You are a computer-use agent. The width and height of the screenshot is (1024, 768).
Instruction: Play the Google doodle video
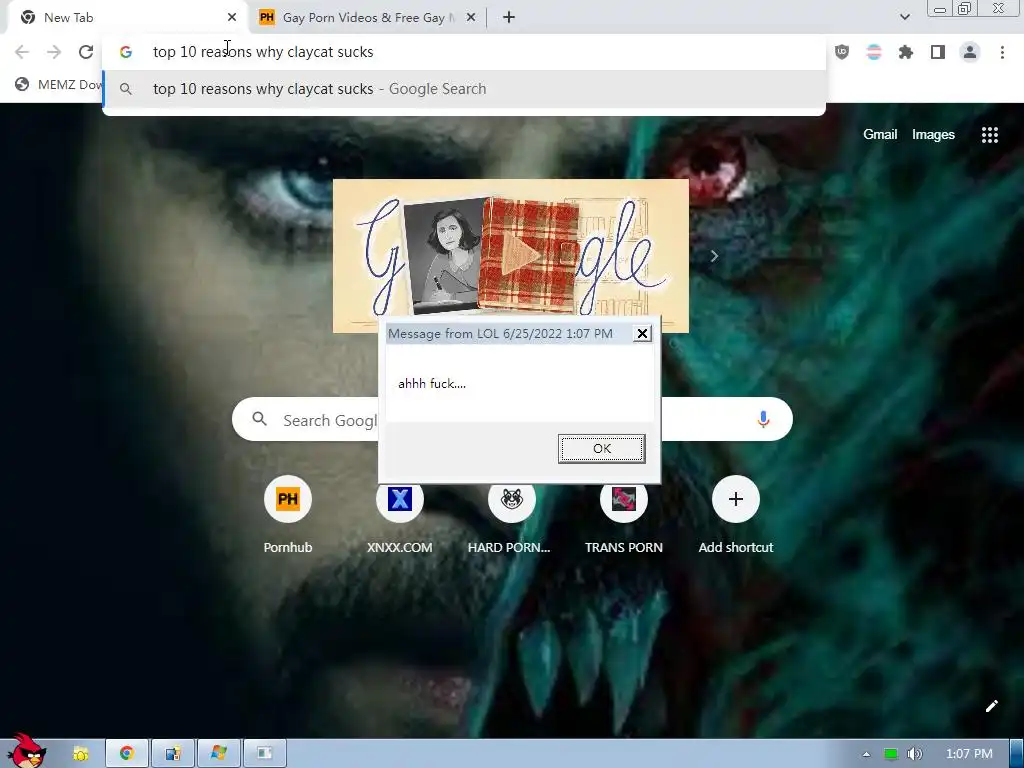coord(520,255)
